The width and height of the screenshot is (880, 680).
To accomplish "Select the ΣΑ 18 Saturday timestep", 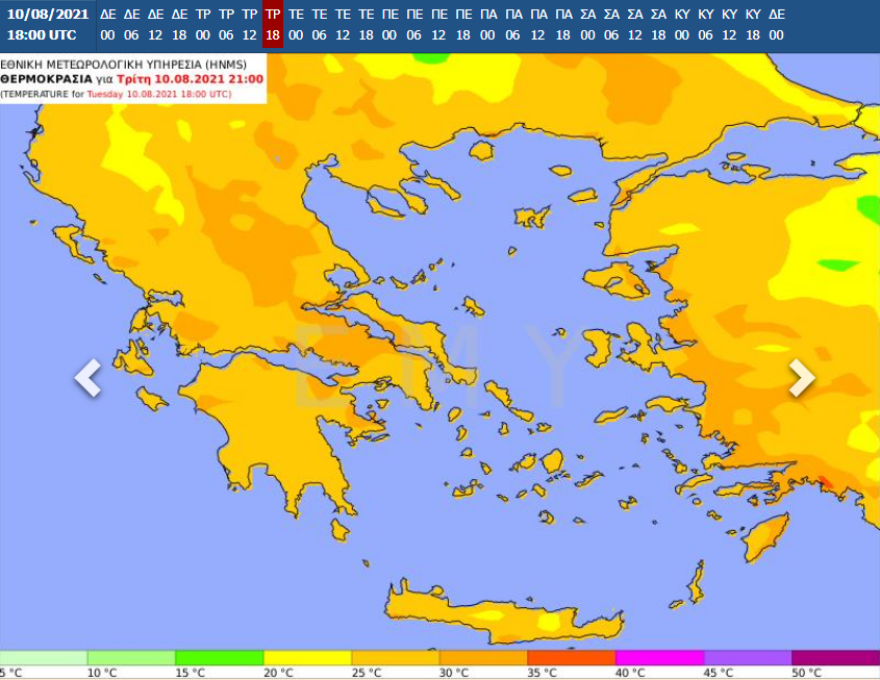I will pyautogui.click(x=659, y=22).
